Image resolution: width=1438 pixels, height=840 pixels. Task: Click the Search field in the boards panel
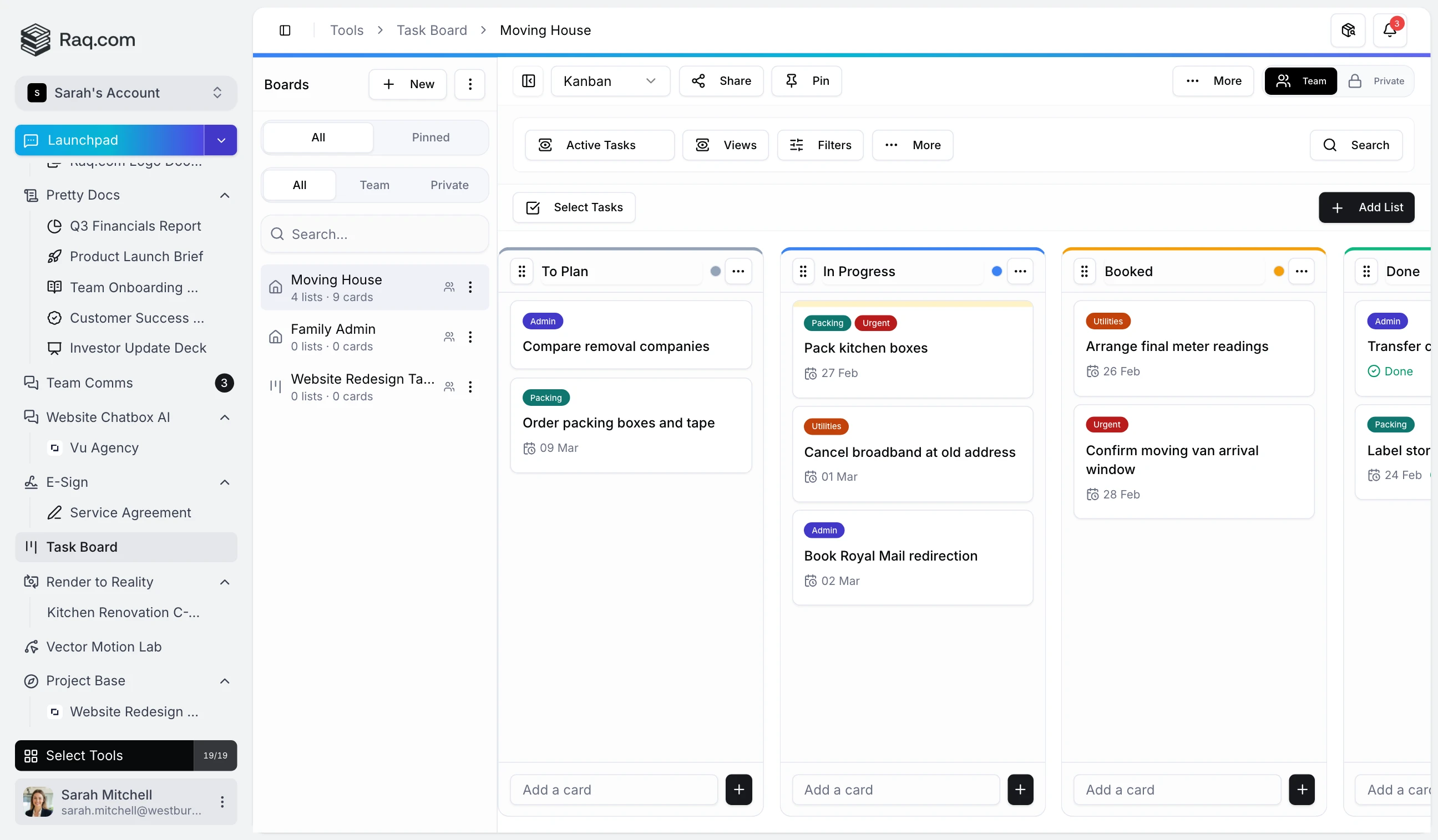374,233
